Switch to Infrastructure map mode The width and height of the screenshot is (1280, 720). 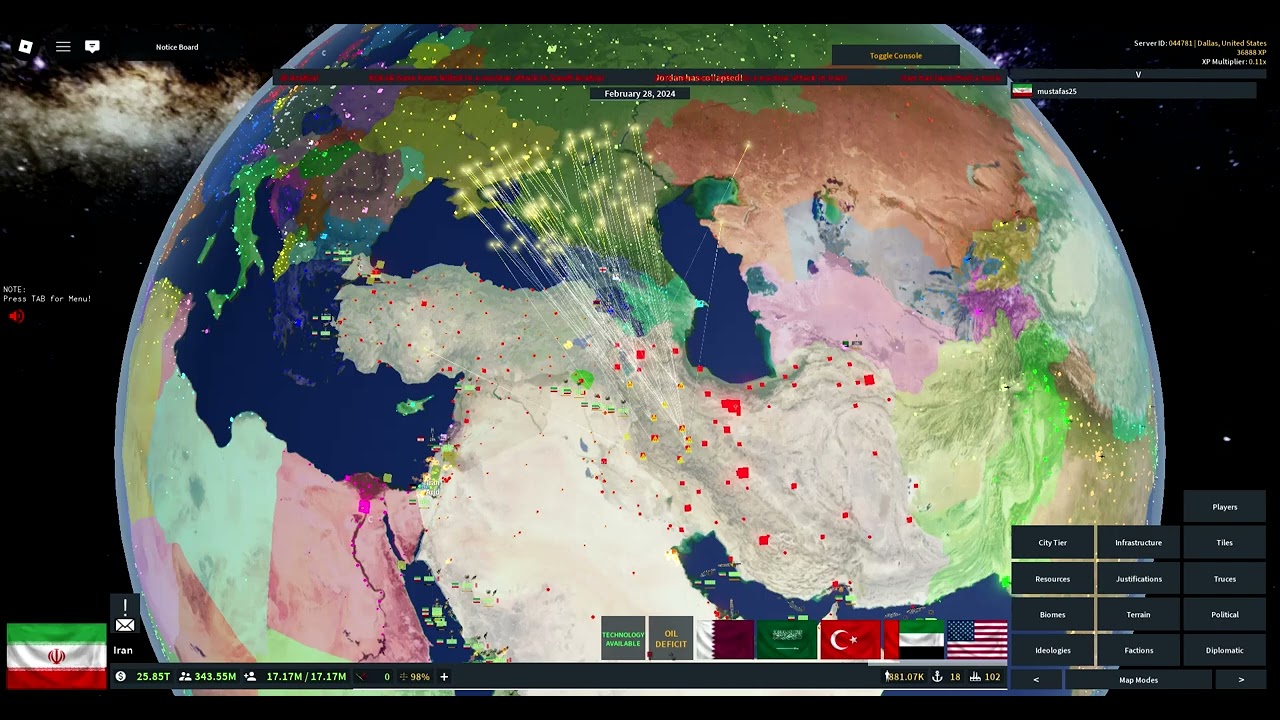point(1139,543)
